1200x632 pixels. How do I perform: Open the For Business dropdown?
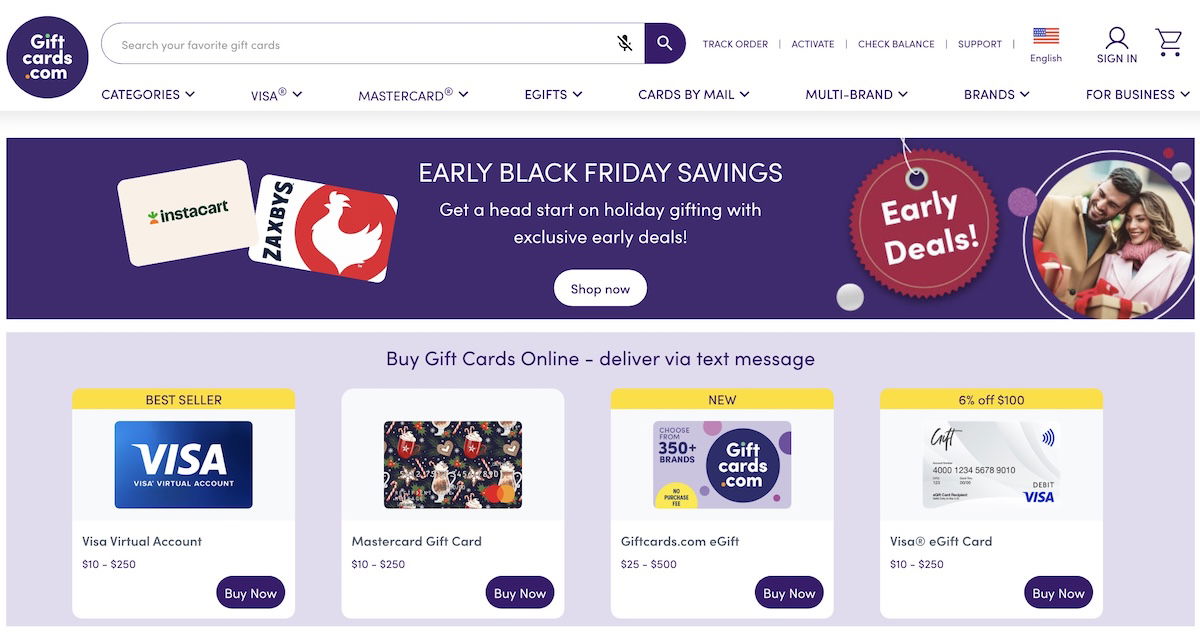[x=1137, y=94]
